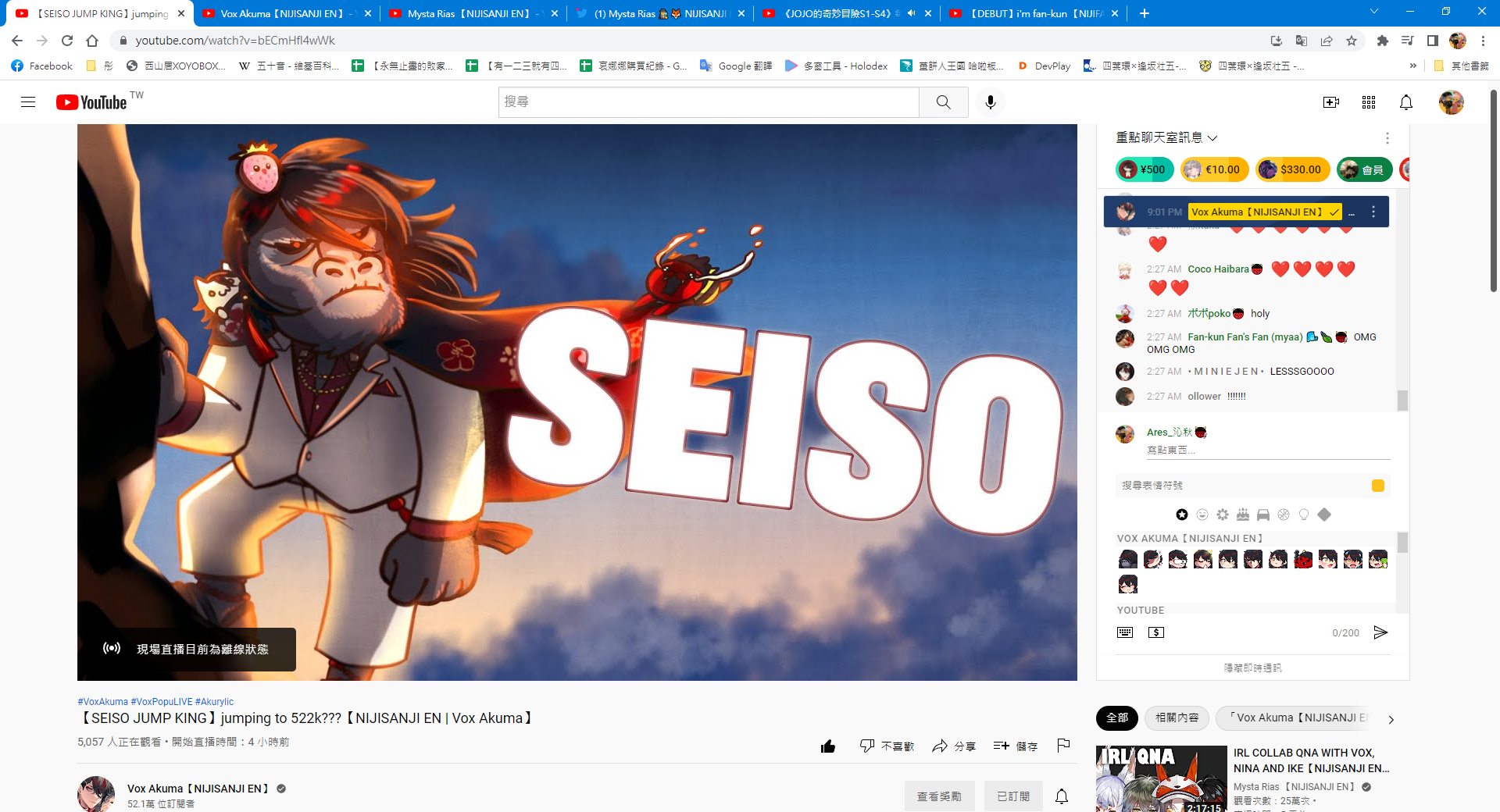
Task: Open YouTube notifications bell in header
Action: [x=1406, y=102]
